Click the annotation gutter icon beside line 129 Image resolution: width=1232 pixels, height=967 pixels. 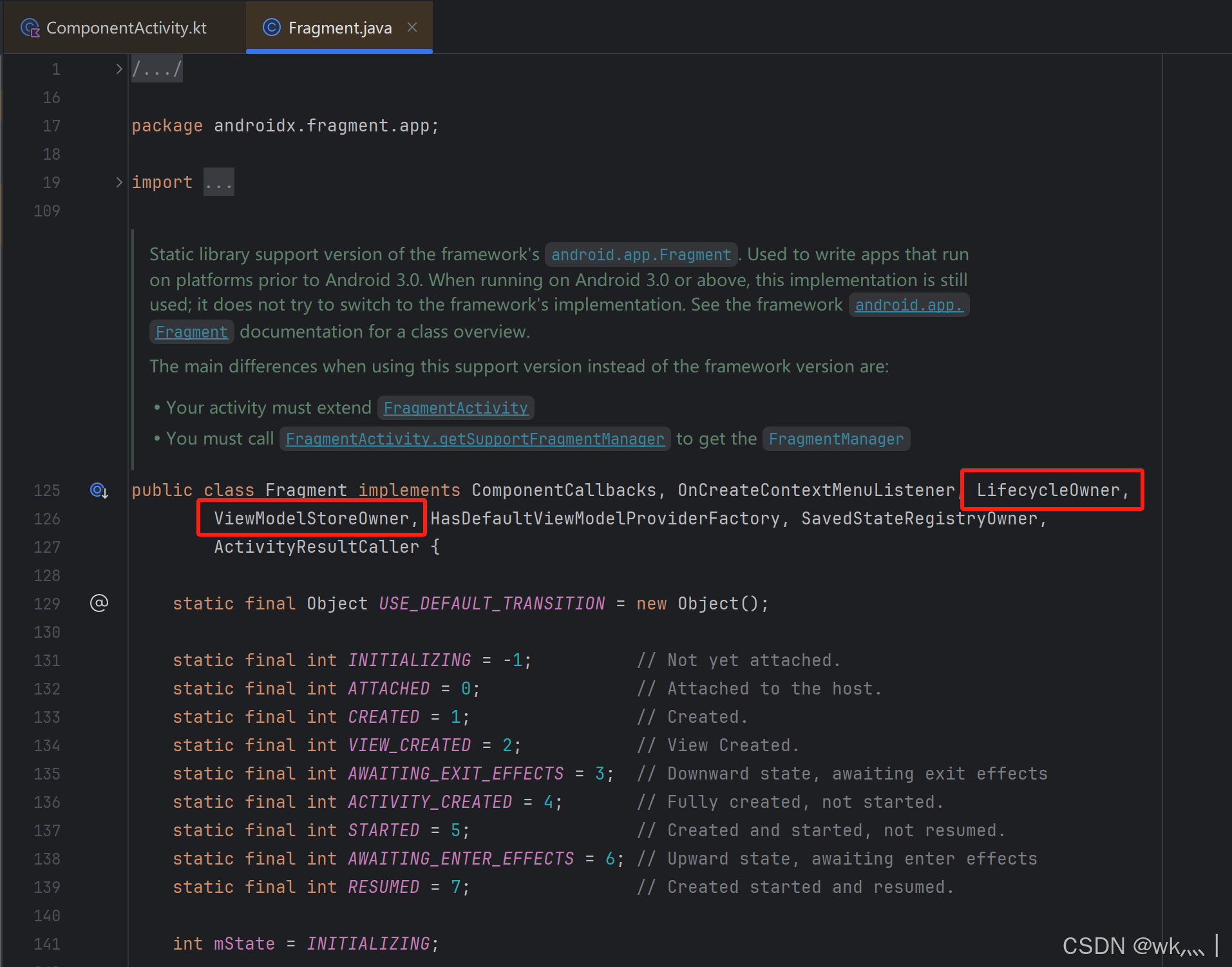99,603
